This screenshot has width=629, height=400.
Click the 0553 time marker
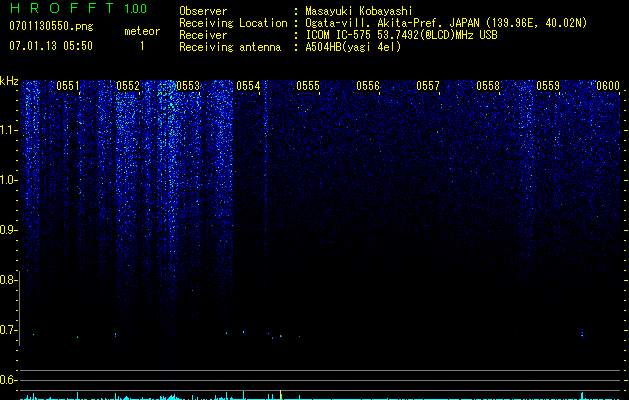click(188, 86)
